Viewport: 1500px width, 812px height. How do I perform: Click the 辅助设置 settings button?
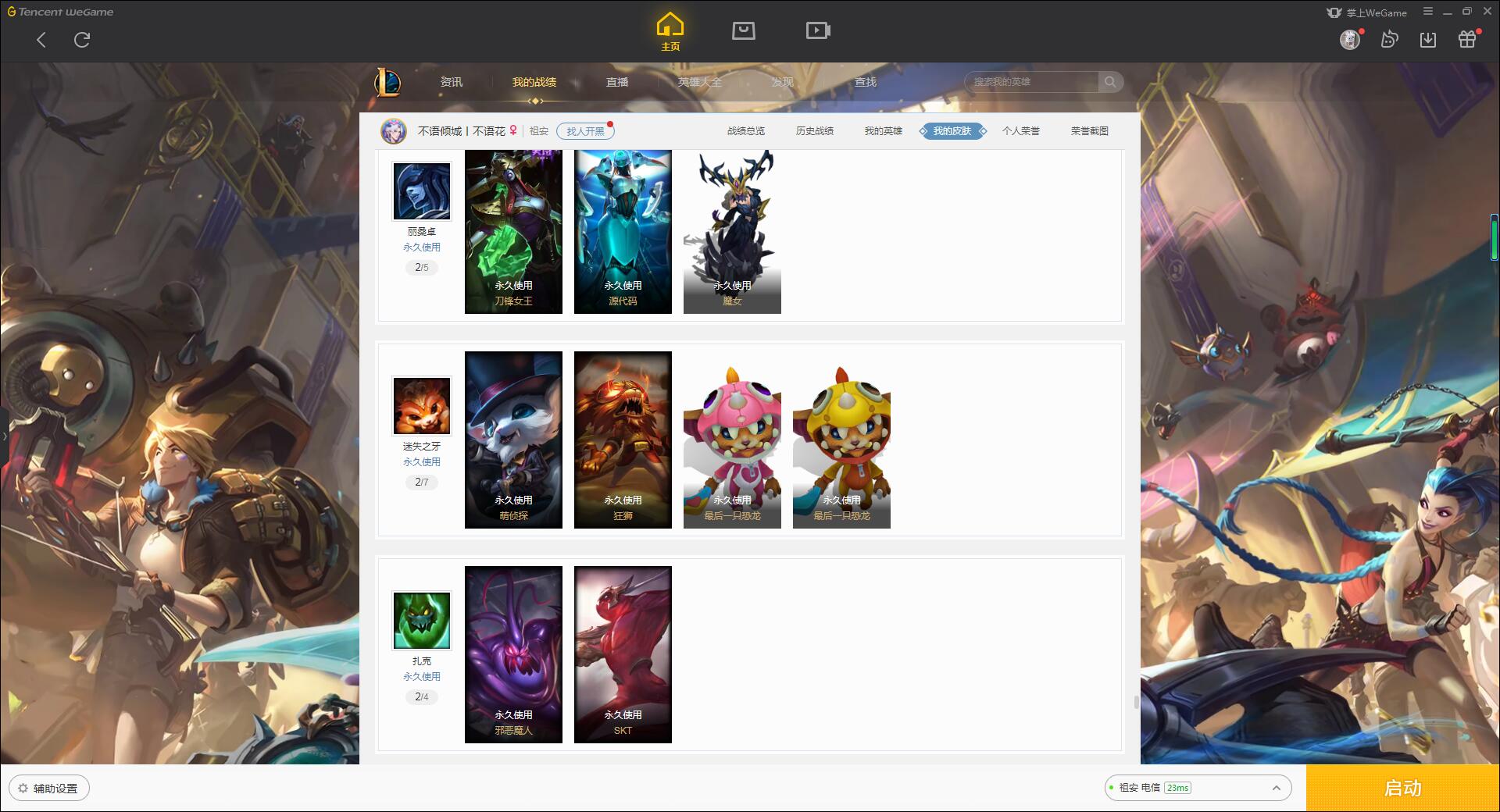coord(49,789)
